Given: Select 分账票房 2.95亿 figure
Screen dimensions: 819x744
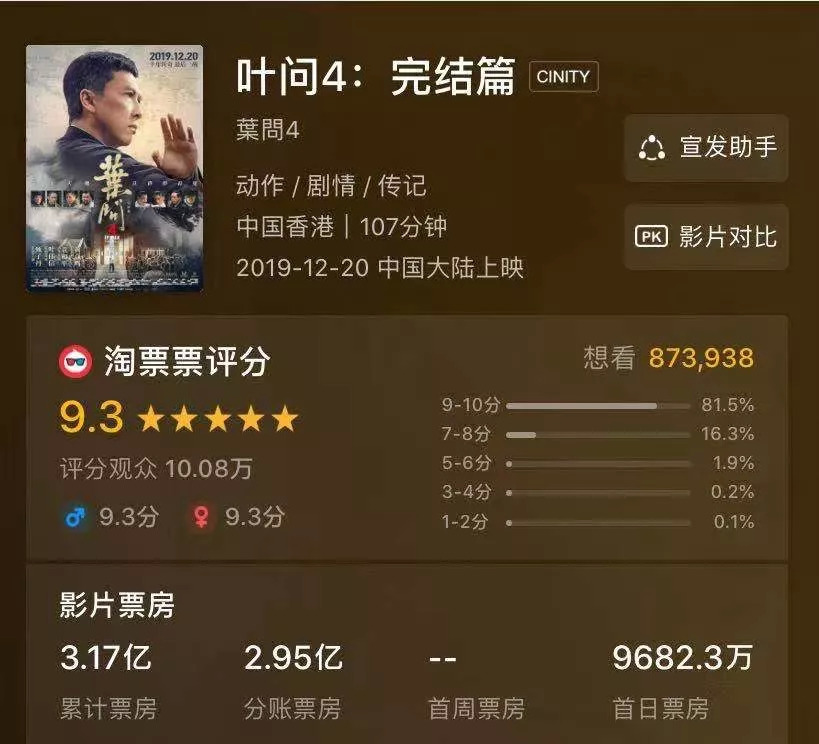Looking at the screenshot, I should point(293,657).
